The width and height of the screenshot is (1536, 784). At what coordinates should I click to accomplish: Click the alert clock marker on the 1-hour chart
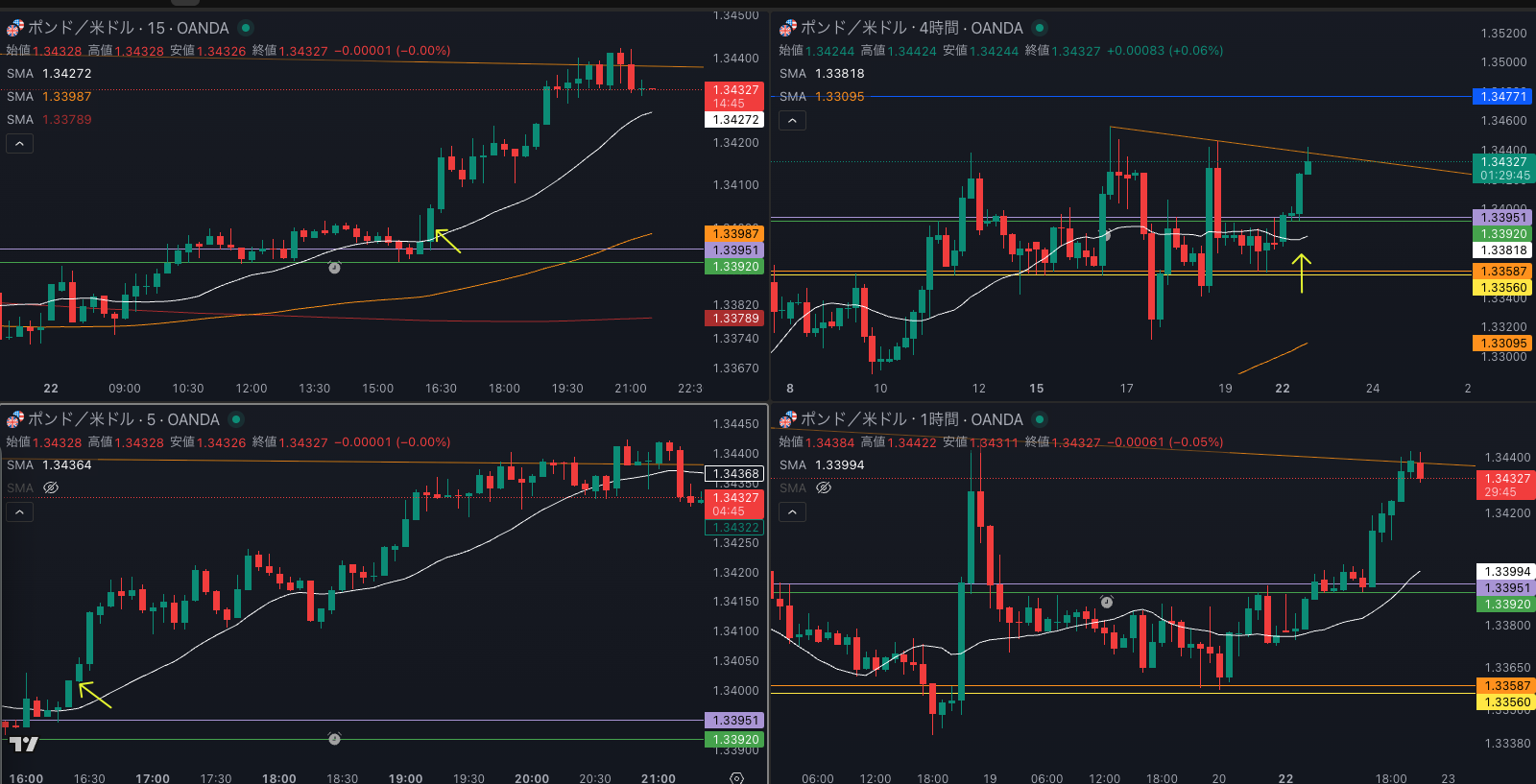coord(1106,602)
